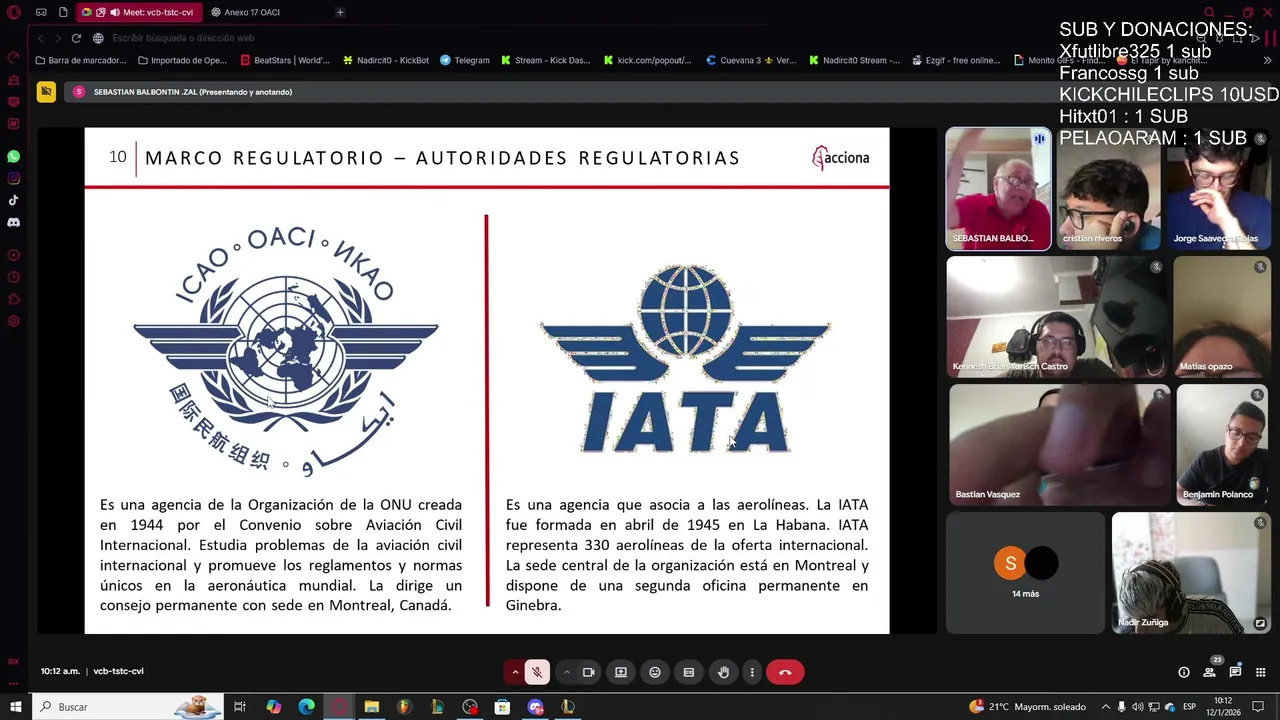
Task: Open the Cuevana 3 bookmark
Action: click(x=751, y=60)
